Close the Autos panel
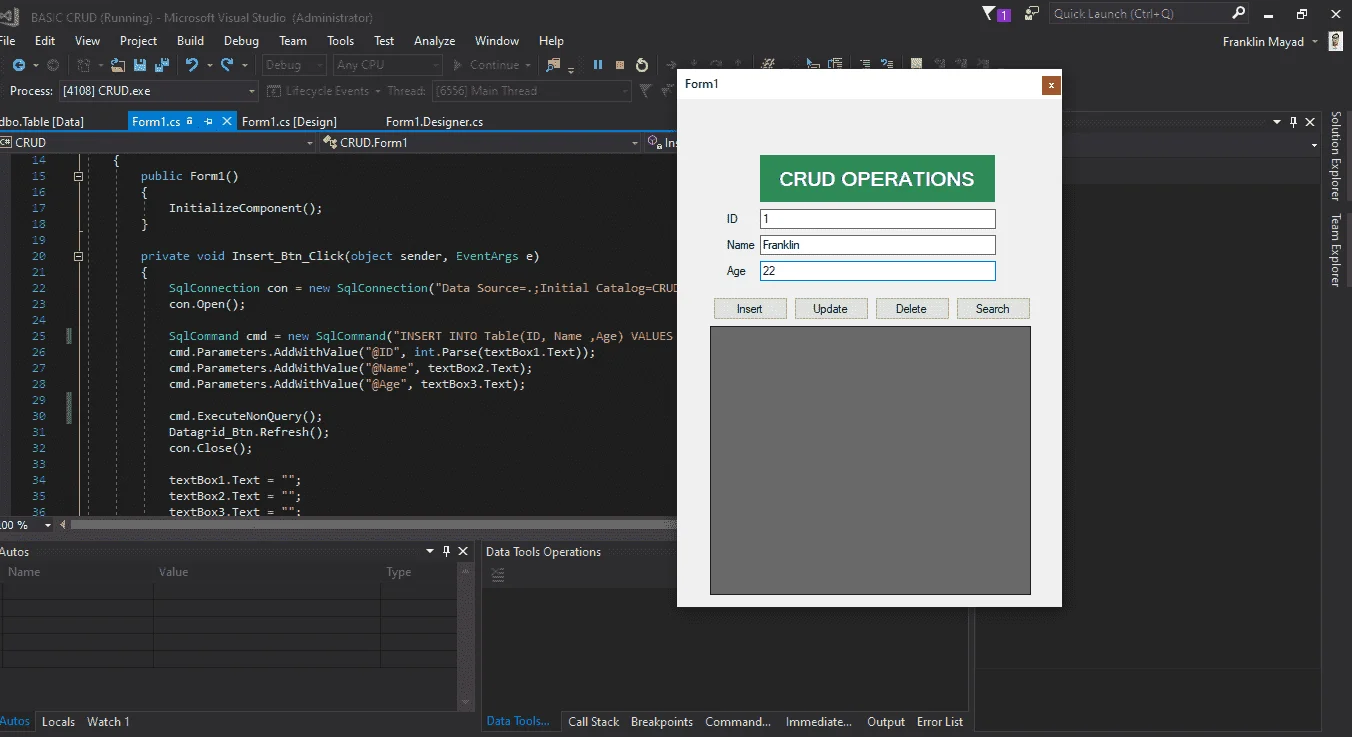Image resolution: width=1352 pixels, height=737 pixels. coord(463,551)
